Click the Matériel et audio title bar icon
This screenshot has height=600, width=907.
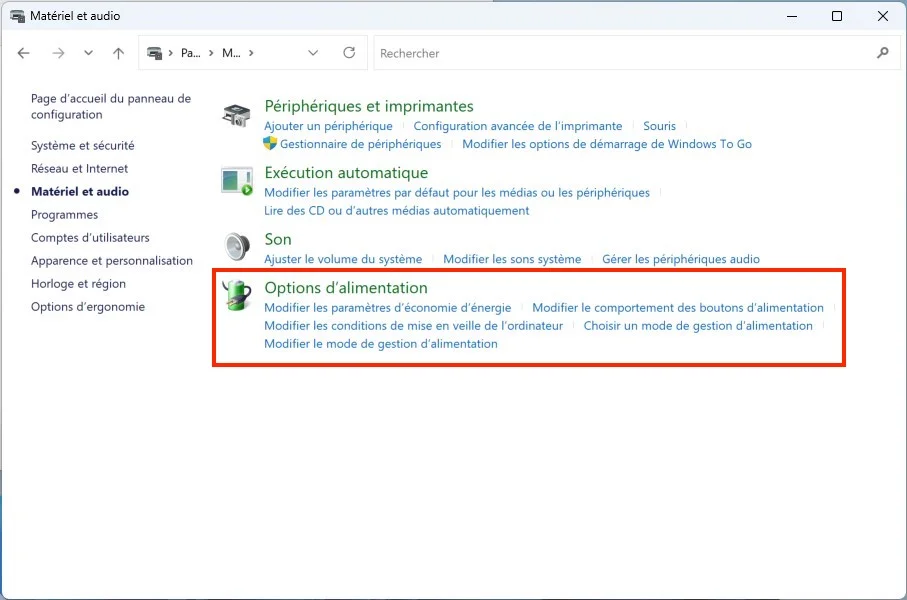[17, 16]
